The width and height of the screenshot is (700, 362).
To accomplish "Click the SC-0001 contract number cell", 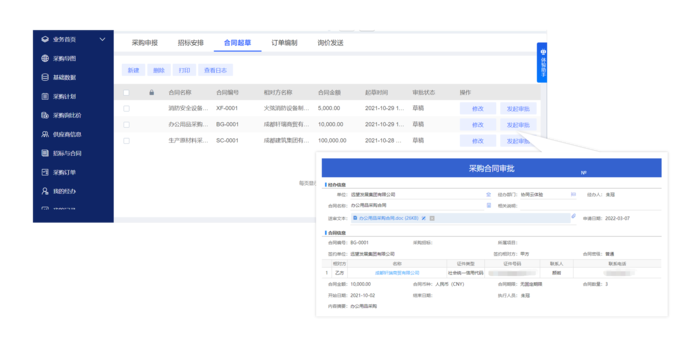I will (227, 140).
